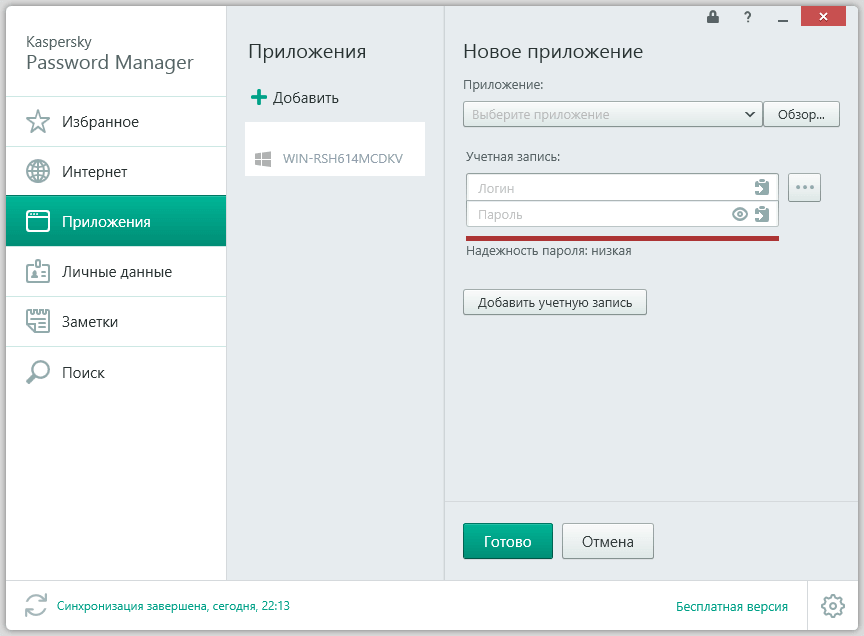Copy login to clipboard icon
Image resolution: width=864 pixels, height=636 pixels.
761,186
